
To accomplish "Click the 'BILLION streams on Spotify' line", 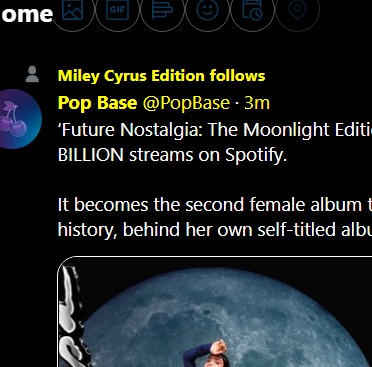I will pyautogui.click(x=172, y=155).
